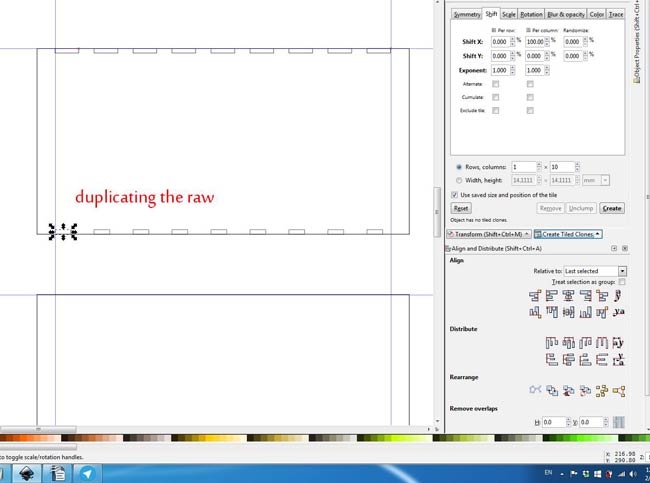Distribute text baseline anchors horizontally

coord(618,343)
